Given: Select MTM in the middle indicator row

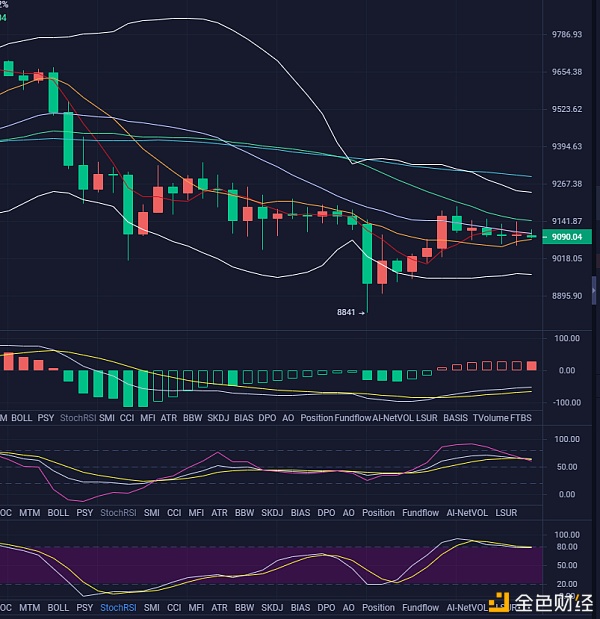Looking at the screenshot, I should 30,513.
